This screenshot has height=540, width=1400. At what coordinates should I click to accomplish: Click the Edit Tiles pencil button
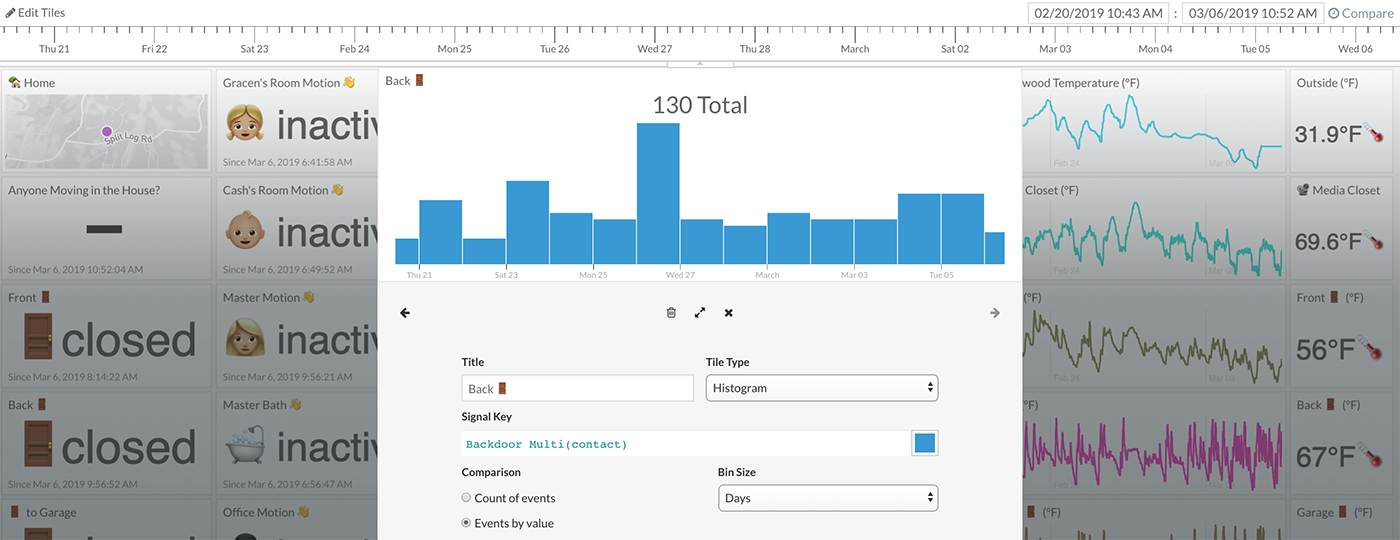pyautogui.click(x=37, y=13)
